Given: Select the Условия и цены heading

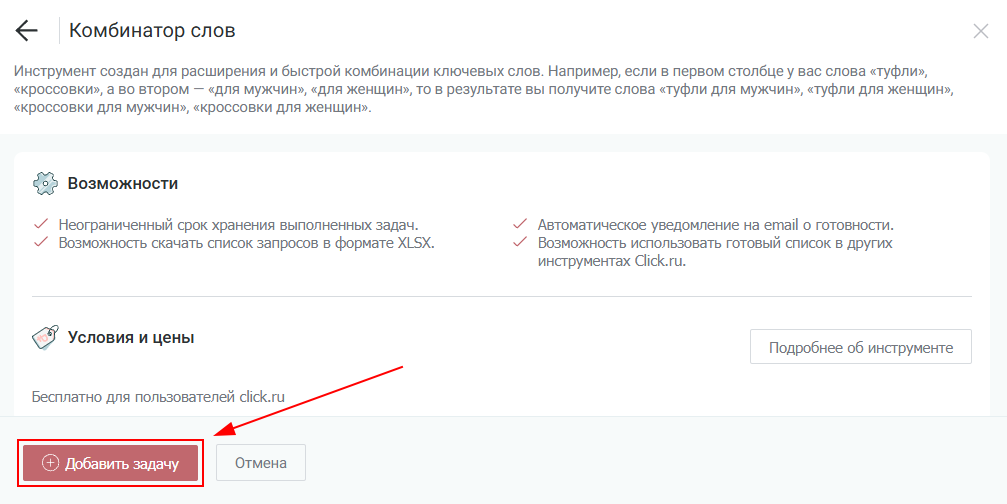Looking at the screenshot, I should pyautogui.click(x=131, y=338).
